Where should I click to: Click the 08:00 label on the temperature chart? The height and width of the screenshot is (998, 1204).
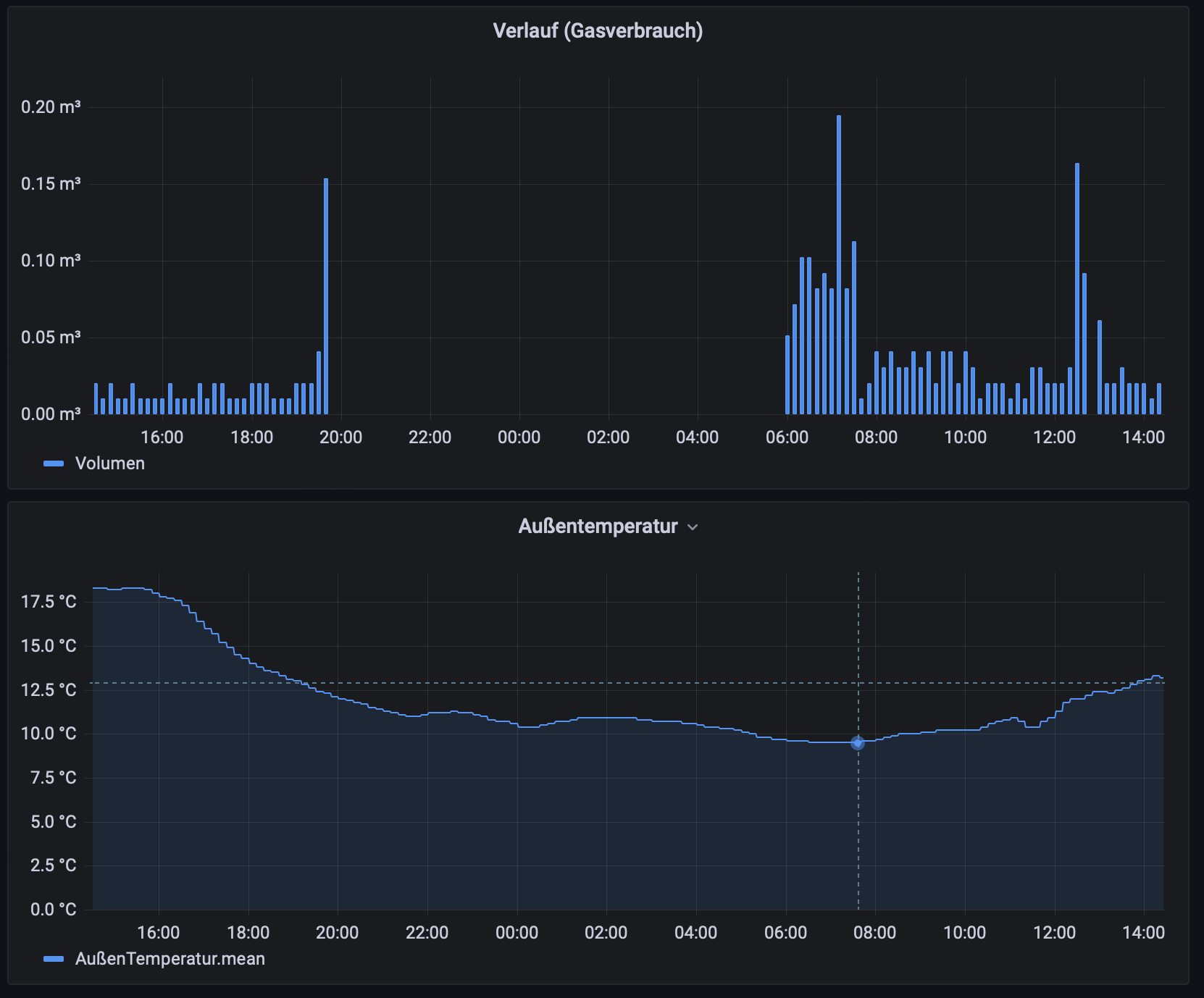point(875,933)
